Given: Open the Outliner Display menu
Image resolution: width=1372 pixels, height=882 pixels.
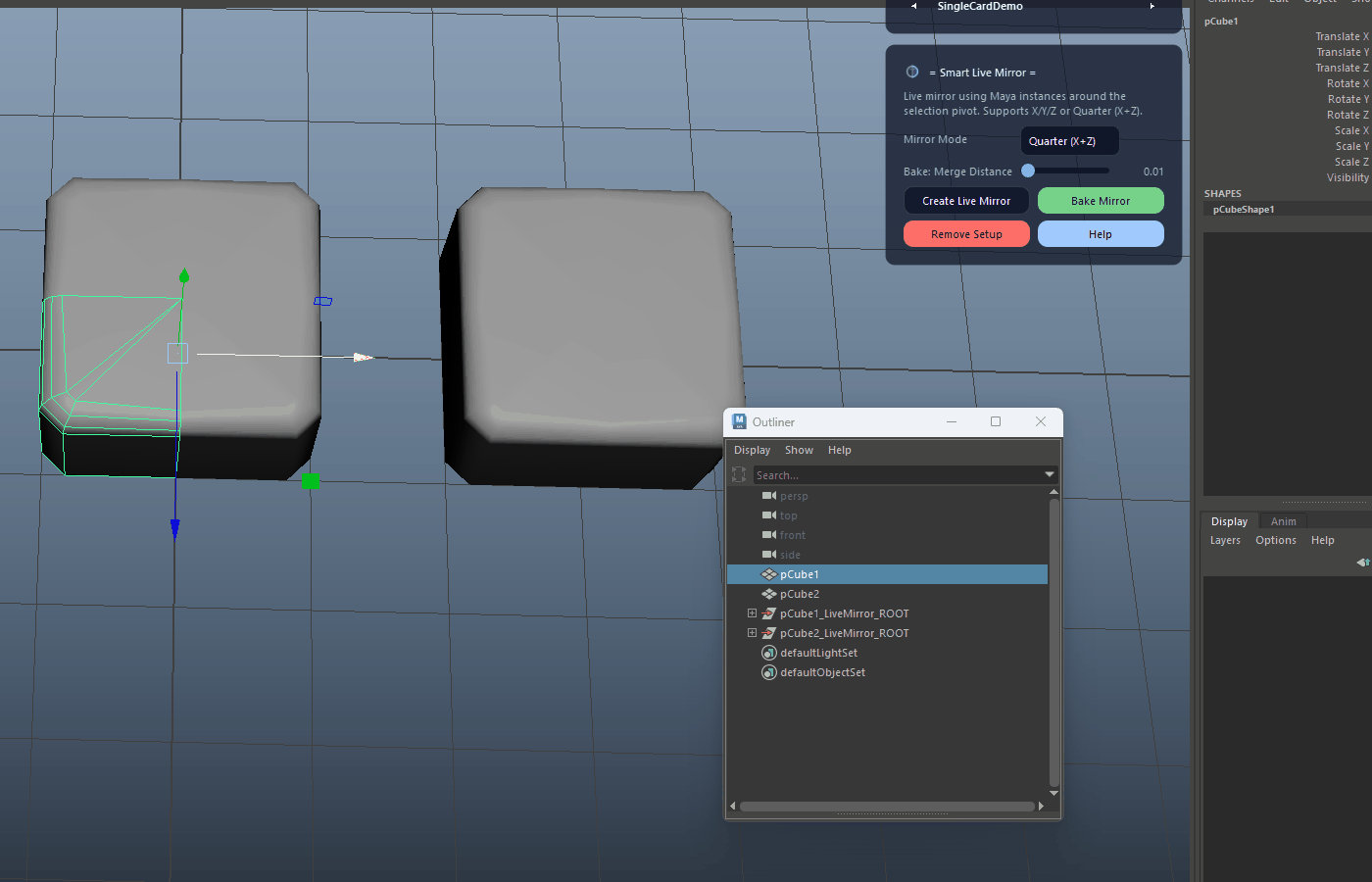Looking at the screenshot, I should [x=753, y=450].
